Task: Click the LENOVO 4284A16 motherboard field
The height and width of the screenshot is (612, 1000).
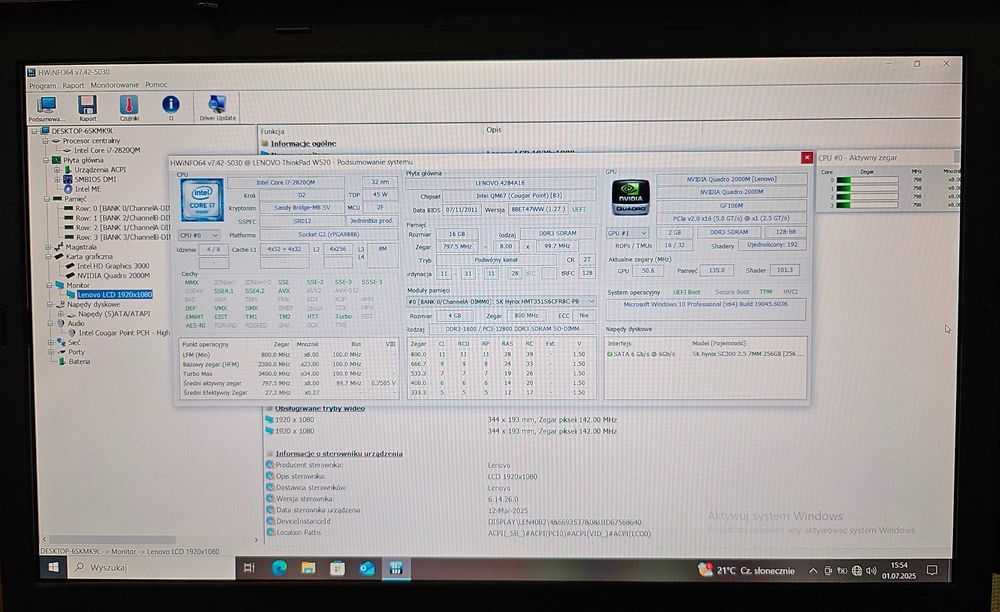Action: 500,183
